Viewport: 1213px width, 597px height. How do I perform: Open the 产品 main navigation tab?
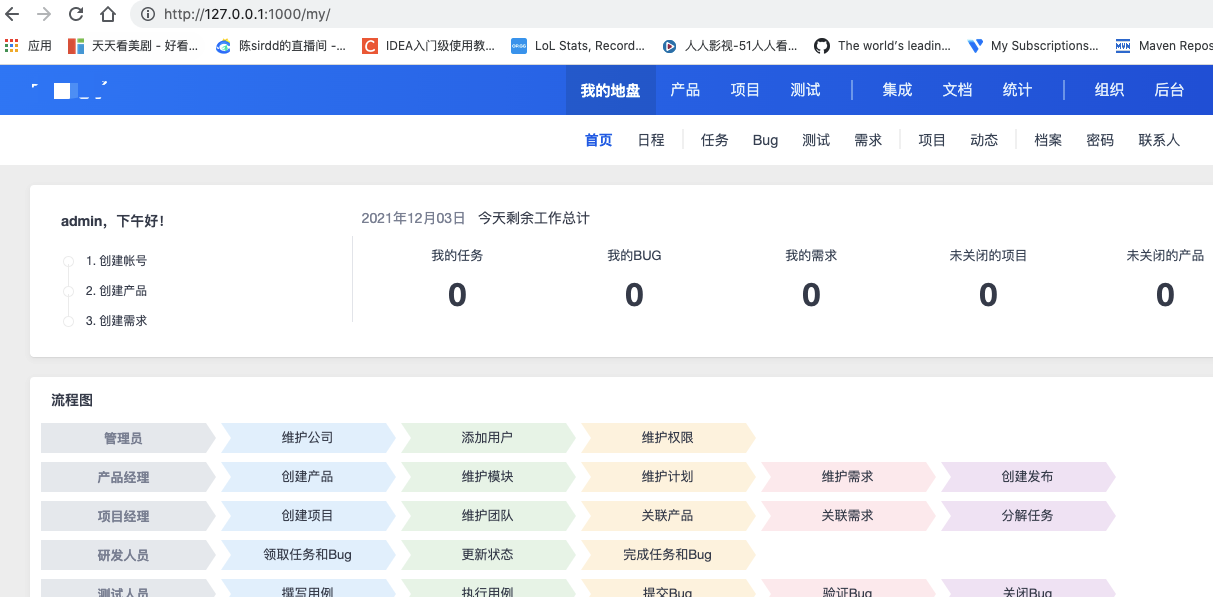(x=685, y=90)
